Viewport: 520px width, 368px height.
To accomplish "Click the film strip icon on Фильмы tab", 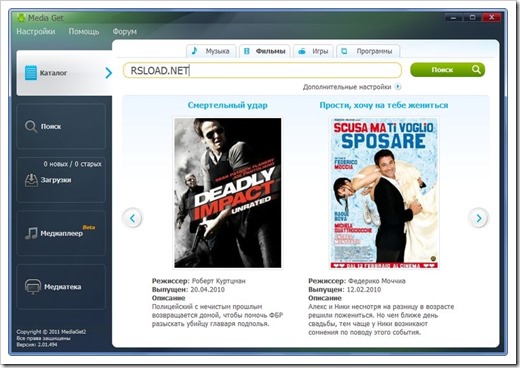I will (247, 51).
